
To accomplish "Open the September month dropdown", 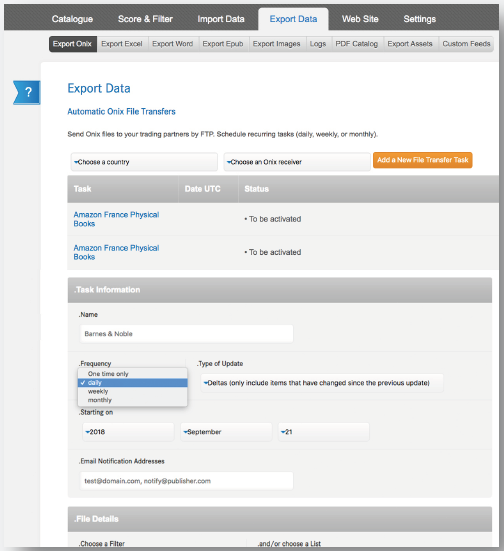I will click(226, 432).
